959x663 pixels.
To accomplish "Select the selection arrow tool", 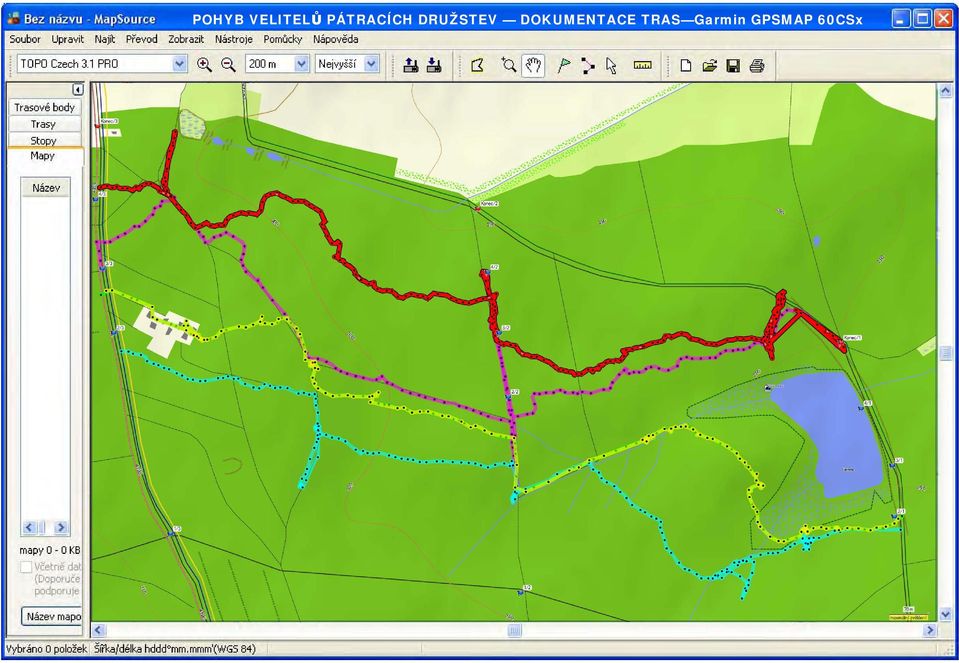I will pos(611,65).
